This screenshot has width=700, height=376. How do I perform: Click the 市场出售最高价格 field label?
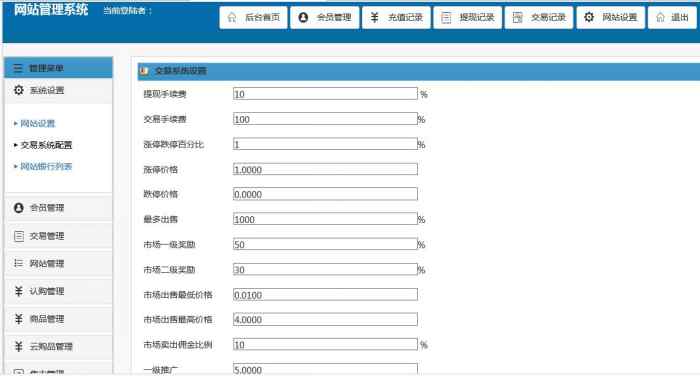point(178,319)
